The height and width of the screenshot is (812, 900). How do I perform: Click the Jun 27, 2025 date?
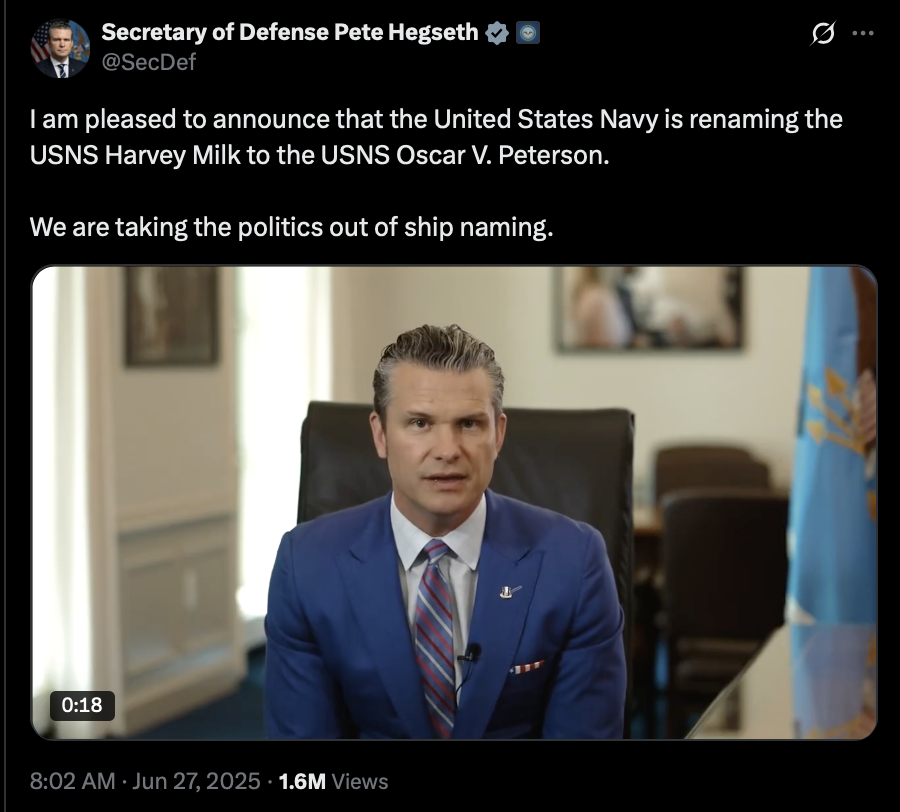coord(196,781)
